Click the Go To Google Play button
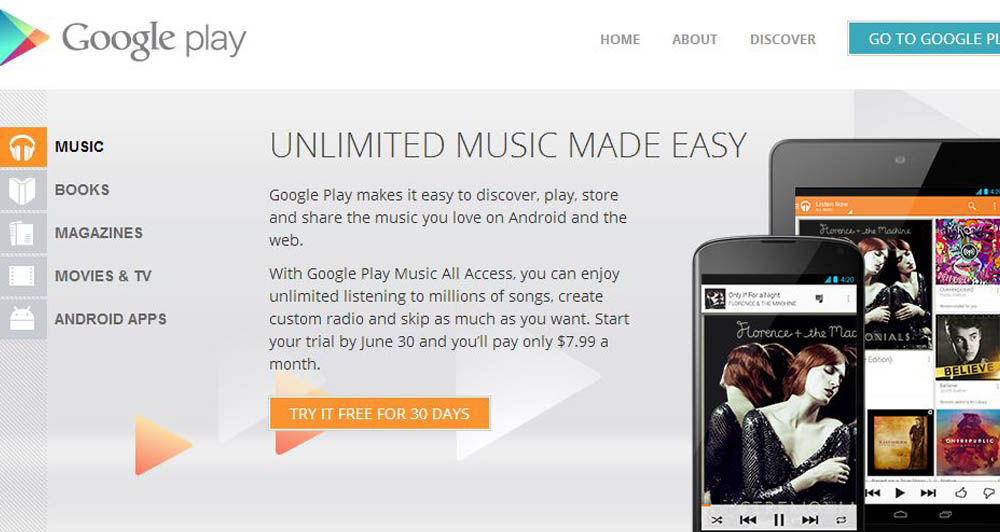 924,38
